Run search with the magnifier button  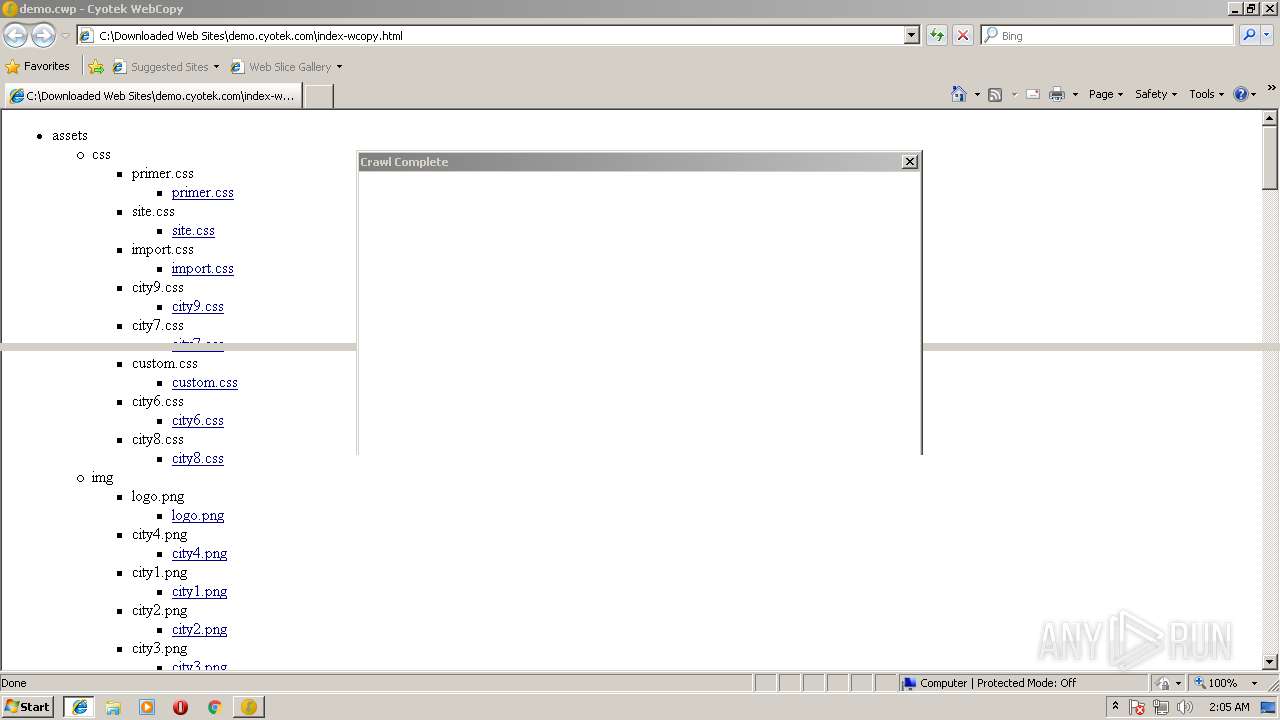click(1248, 35)
